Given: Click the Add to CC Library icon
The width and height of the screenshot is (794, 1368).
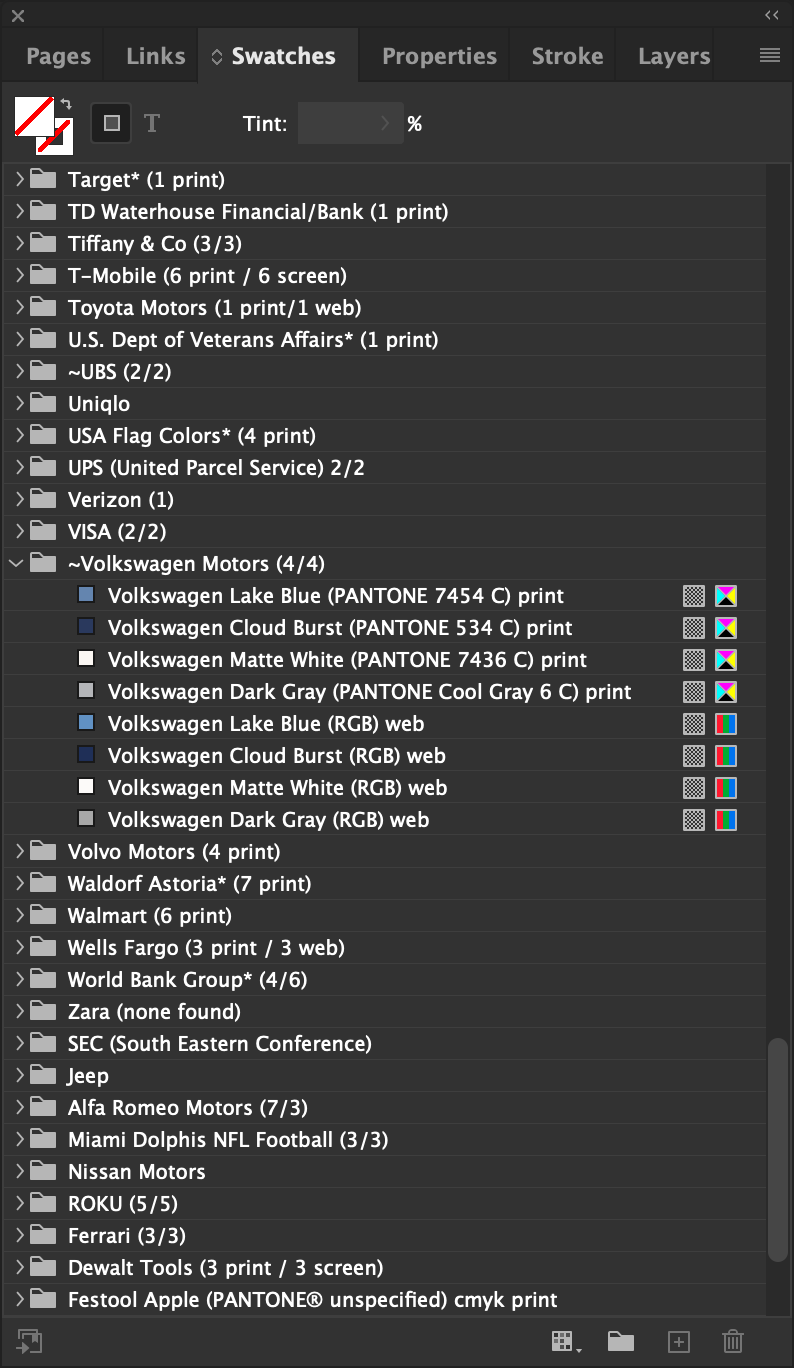Looking at the screenshot, I should 31,1341.
